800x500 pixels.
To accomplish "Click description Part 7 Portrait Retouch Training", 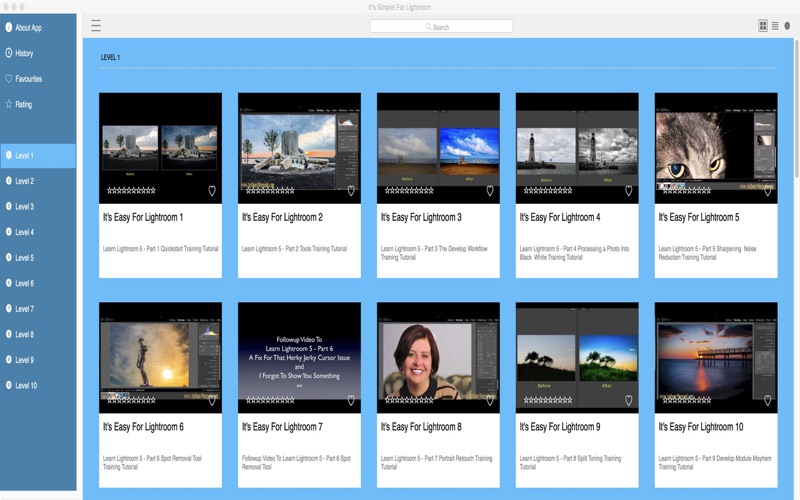I will coord(436,462).
